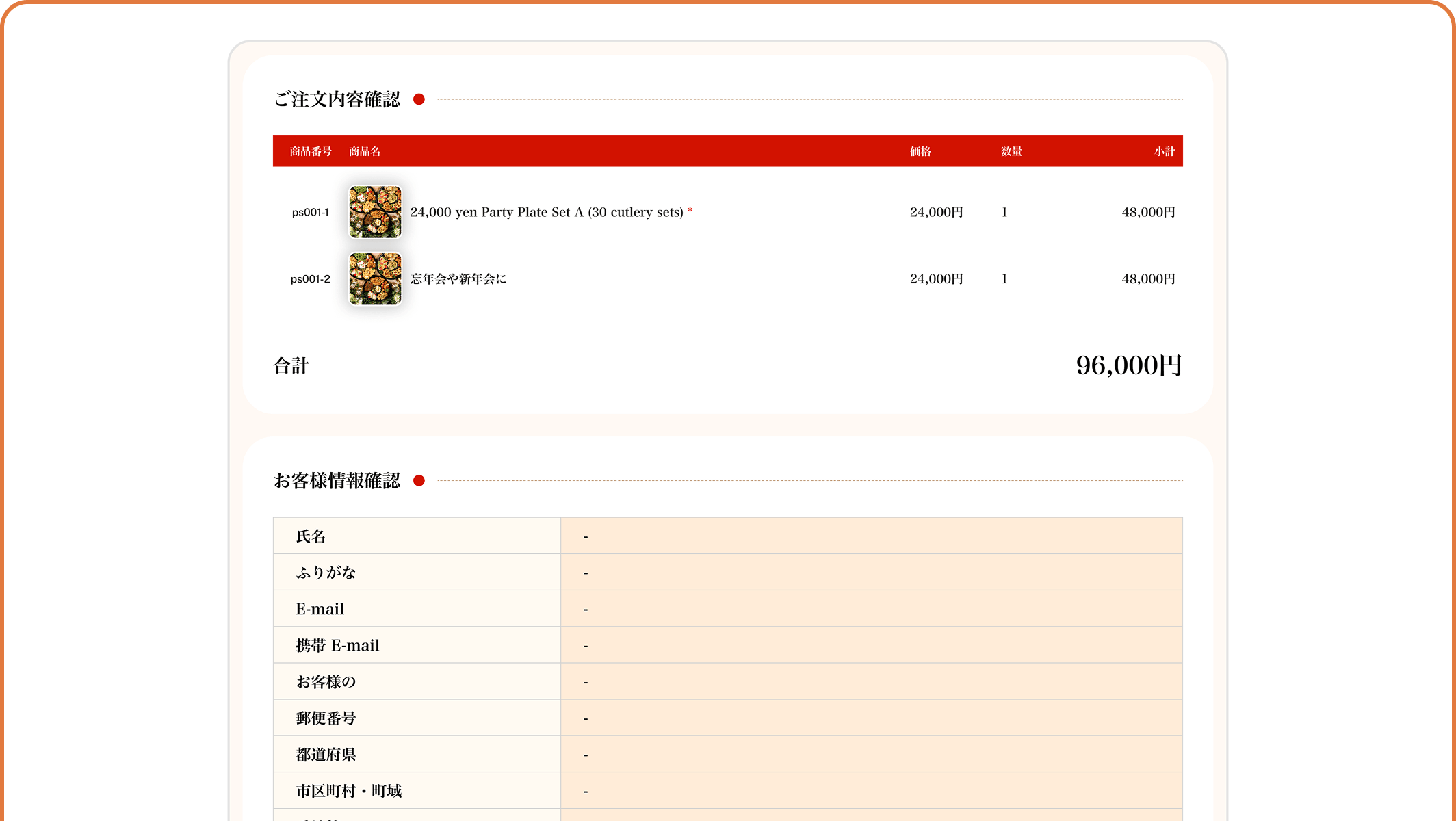Click the 郵便番号 row label
This screenshot has width=1456, height=821.
(326, 718)
